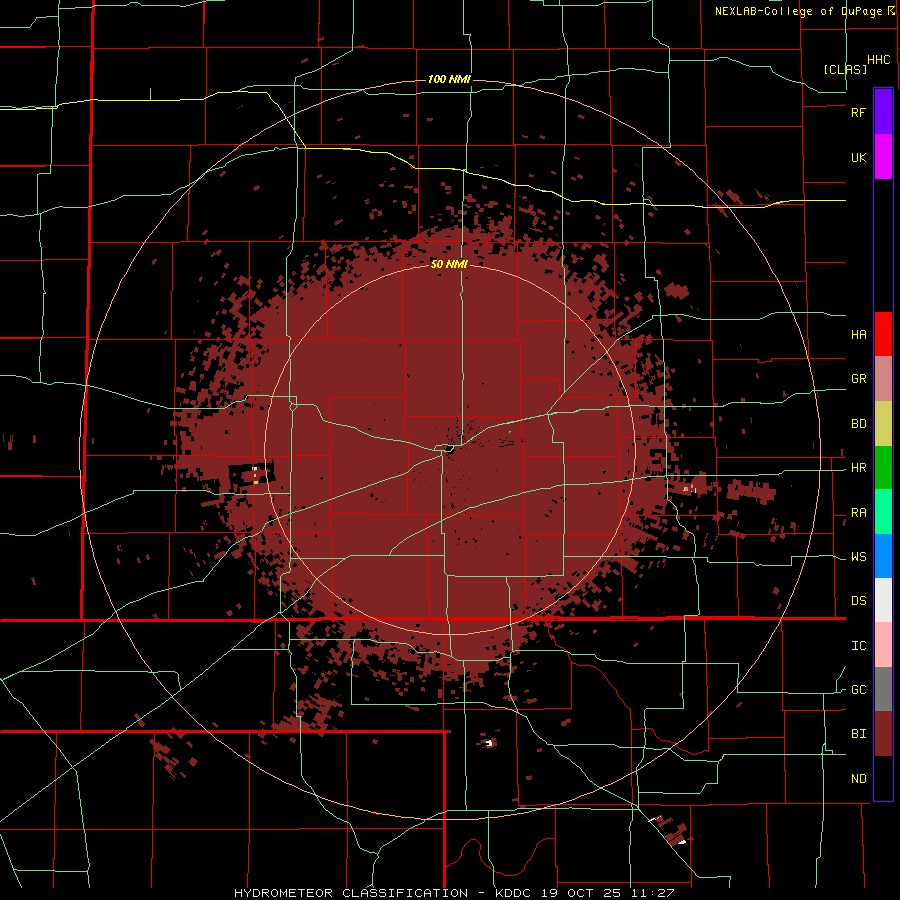This screenshot has width=900, height=900.
Task: Click the RF legend label
Action: tap(859, 112)
